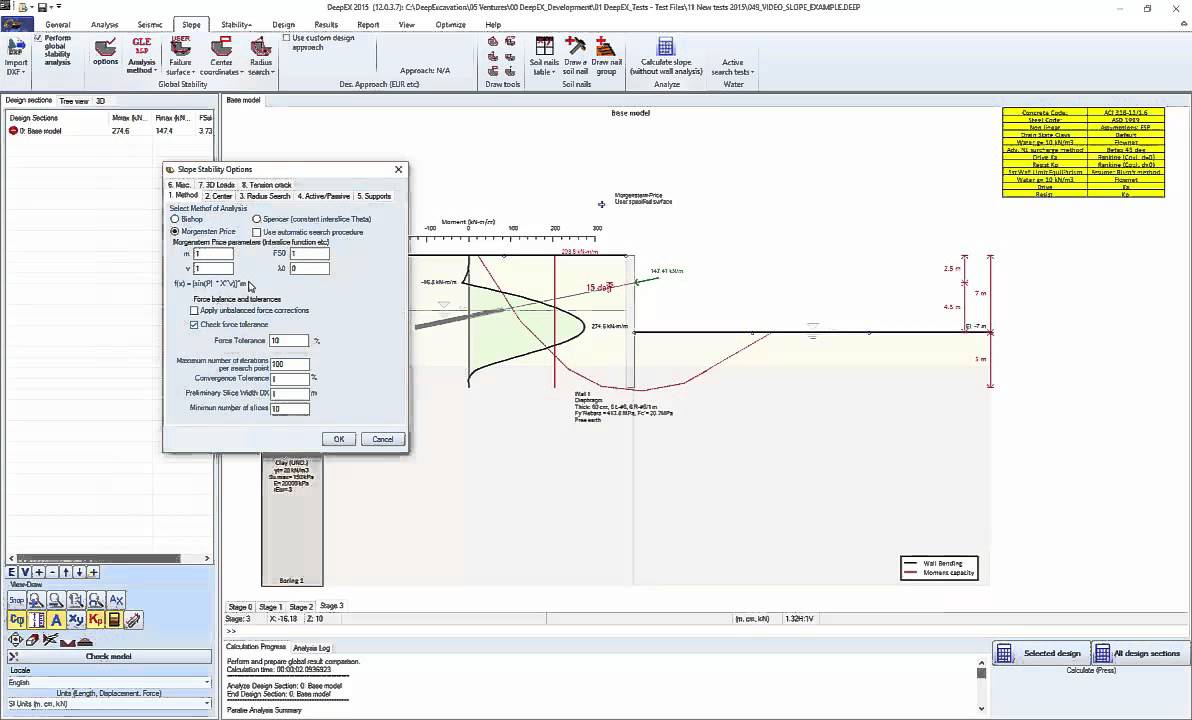Click the down arrow button in left panel
The height and width of the screenshot is (720, 1192).
click(x=79, y=573)
